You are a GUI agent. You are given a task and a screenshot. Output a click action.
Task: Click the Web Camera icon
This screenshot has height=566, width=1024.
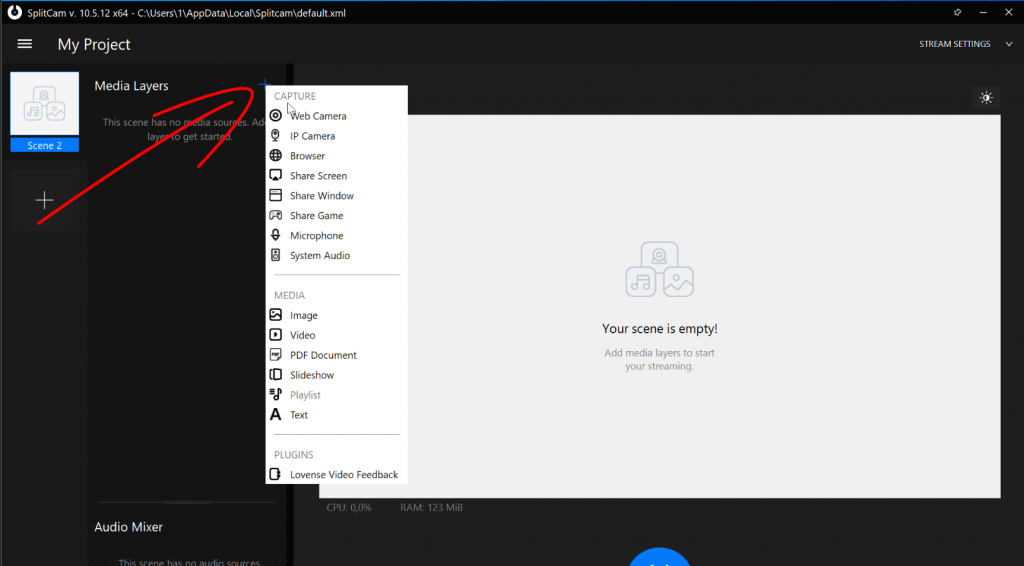pos(276,116)
